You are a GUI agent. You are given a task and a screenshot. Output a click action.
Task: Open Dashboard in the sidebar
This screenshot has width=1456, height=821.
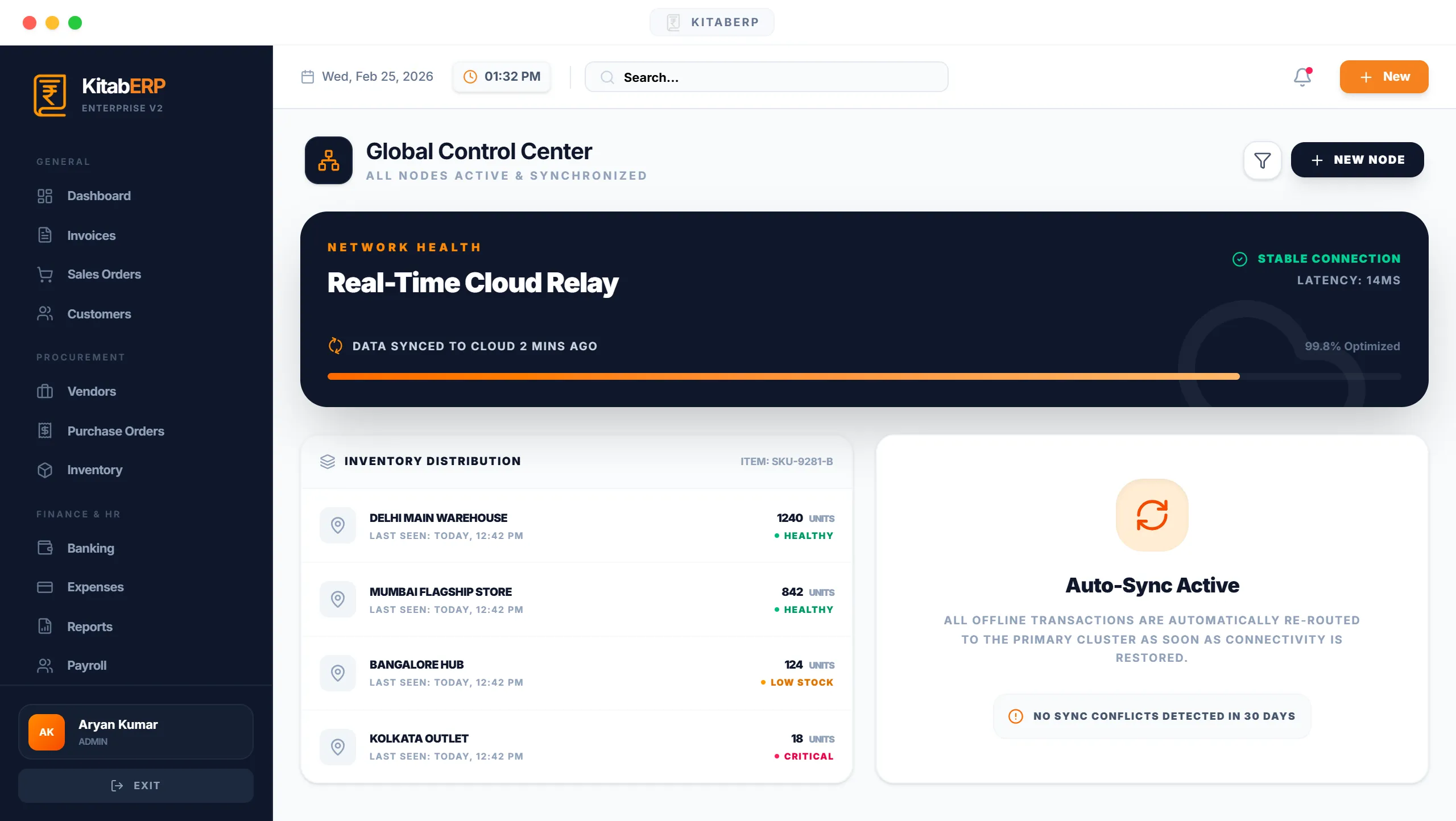(98, 196)
